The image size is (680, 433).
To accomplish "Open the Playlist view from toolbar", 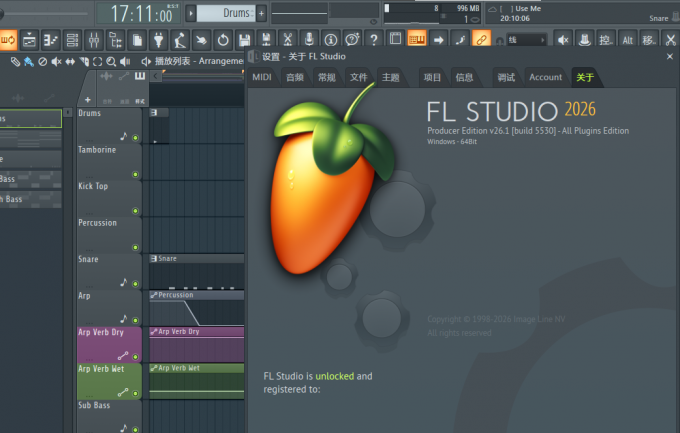I will point(29,40).
